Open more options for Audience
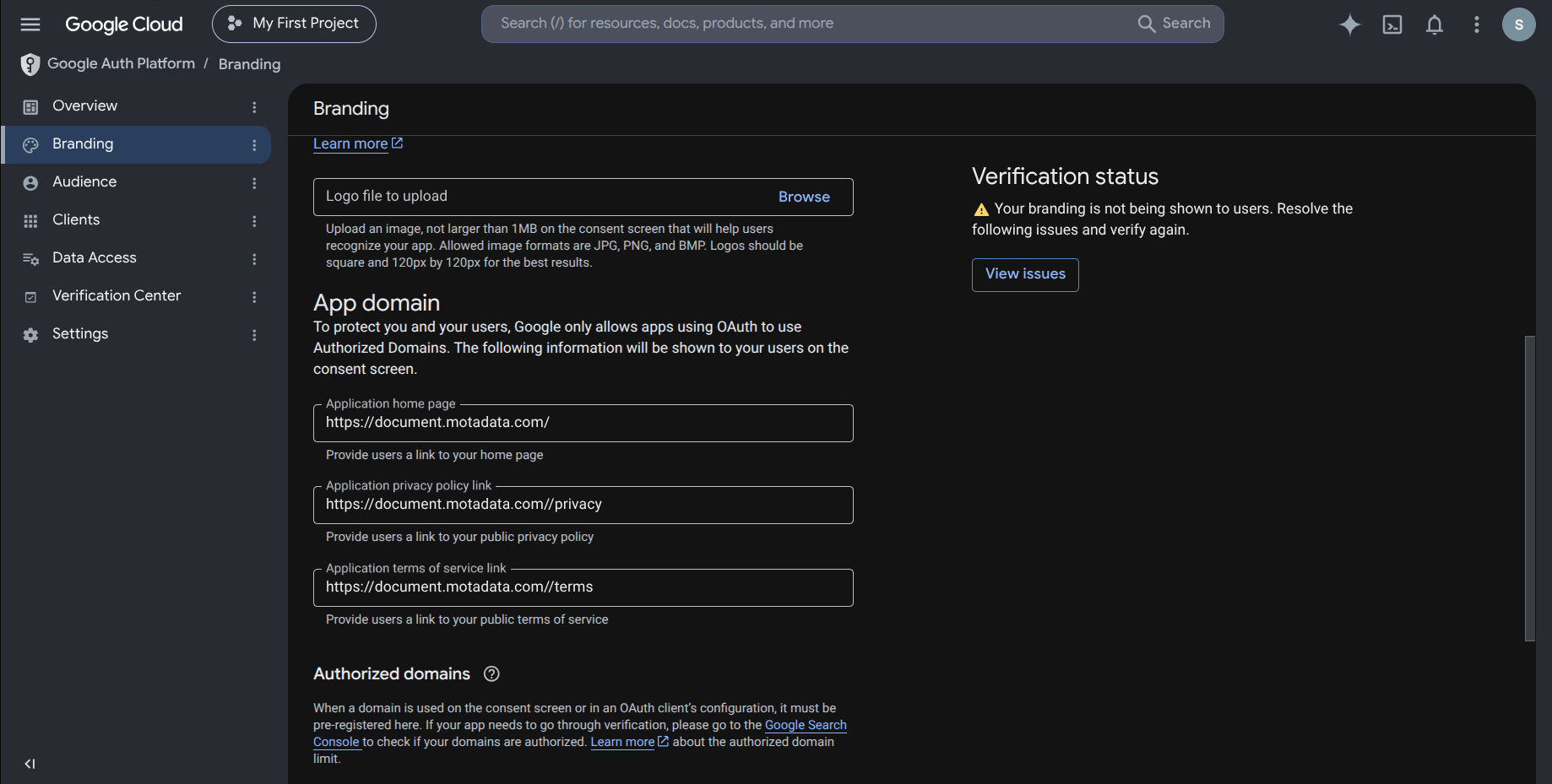Viewport: 1552px width, 784px height. pyautogui.click(x=254, y=183)
